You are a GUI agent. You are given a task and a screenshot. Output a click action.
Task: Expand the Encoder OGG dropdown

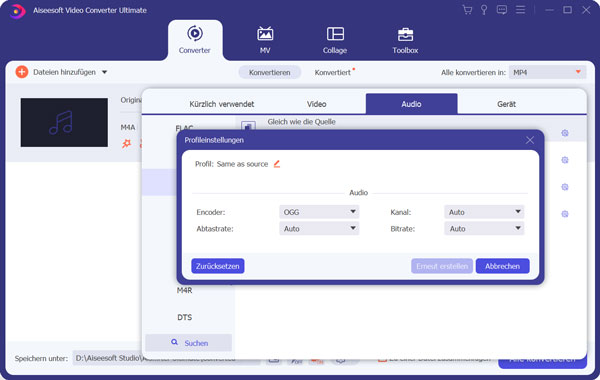(319, 212)
